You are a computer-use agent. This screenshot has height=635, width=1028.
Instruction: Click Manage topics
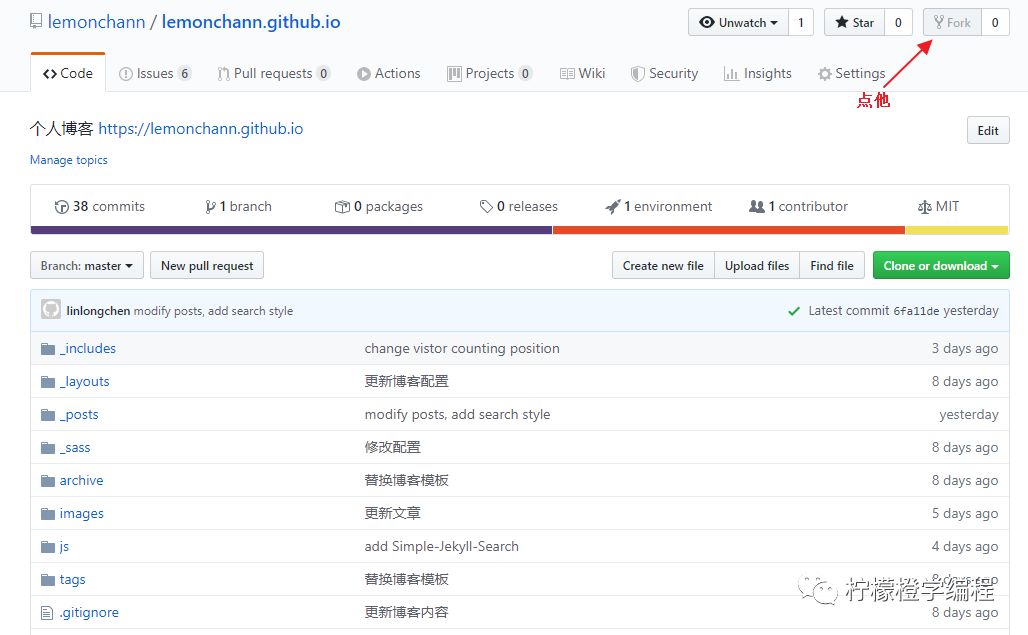click(69, 160)
